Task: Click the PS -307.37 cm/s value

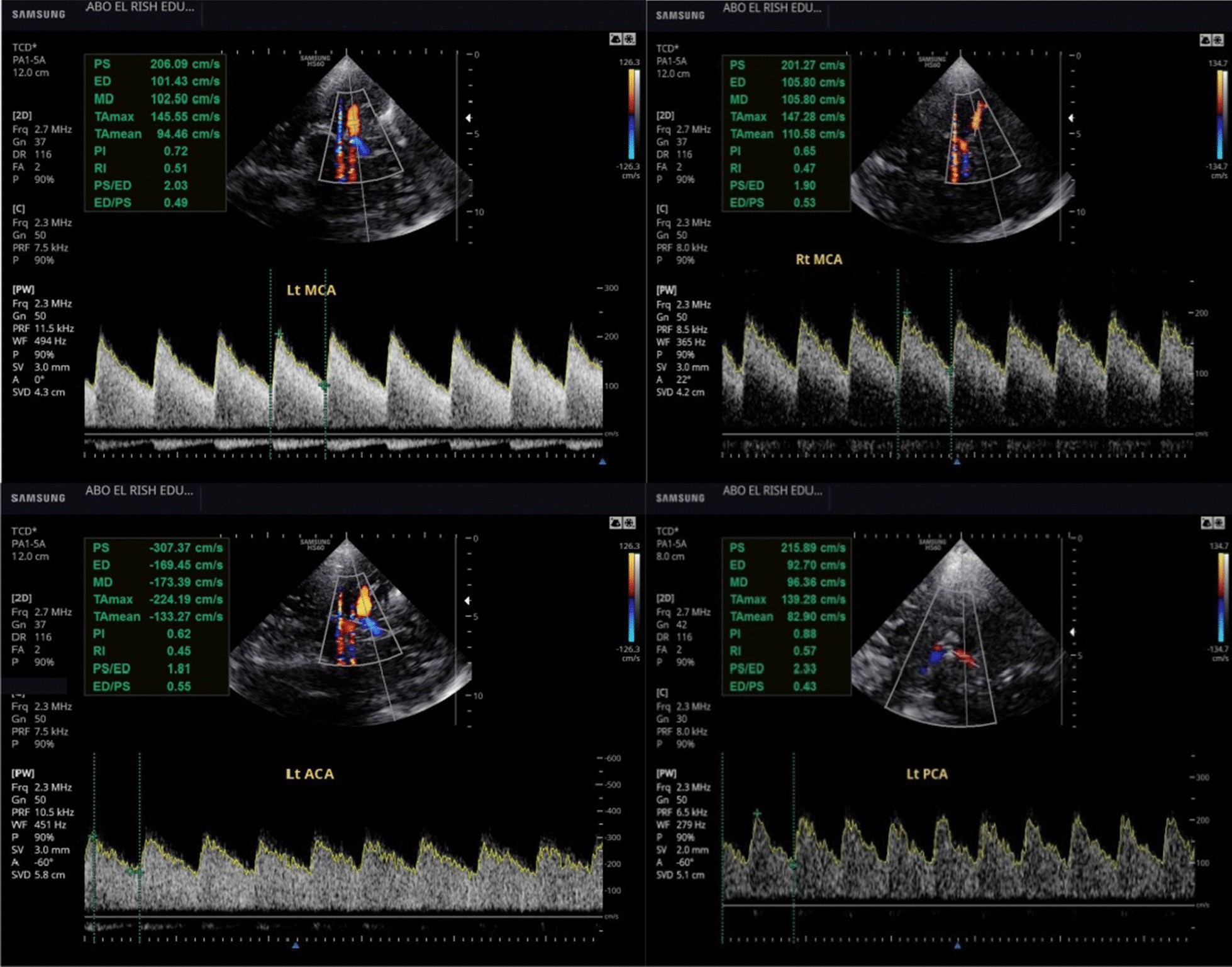Action: pyautogui.click(x=157, y=548)
